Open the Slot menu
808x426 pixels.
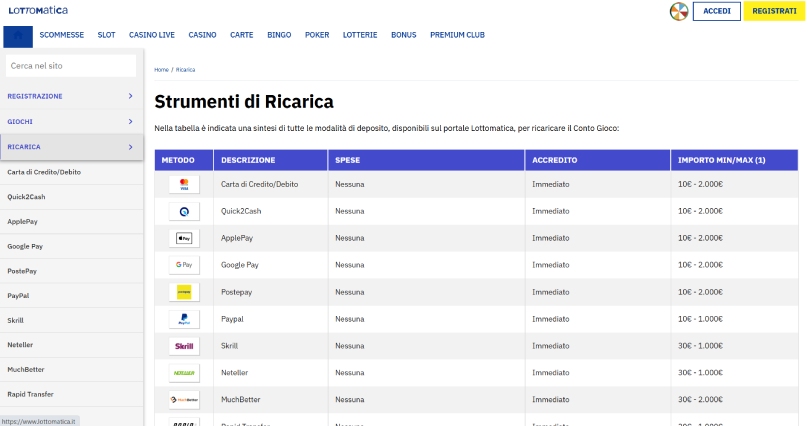tap(106, 35)
